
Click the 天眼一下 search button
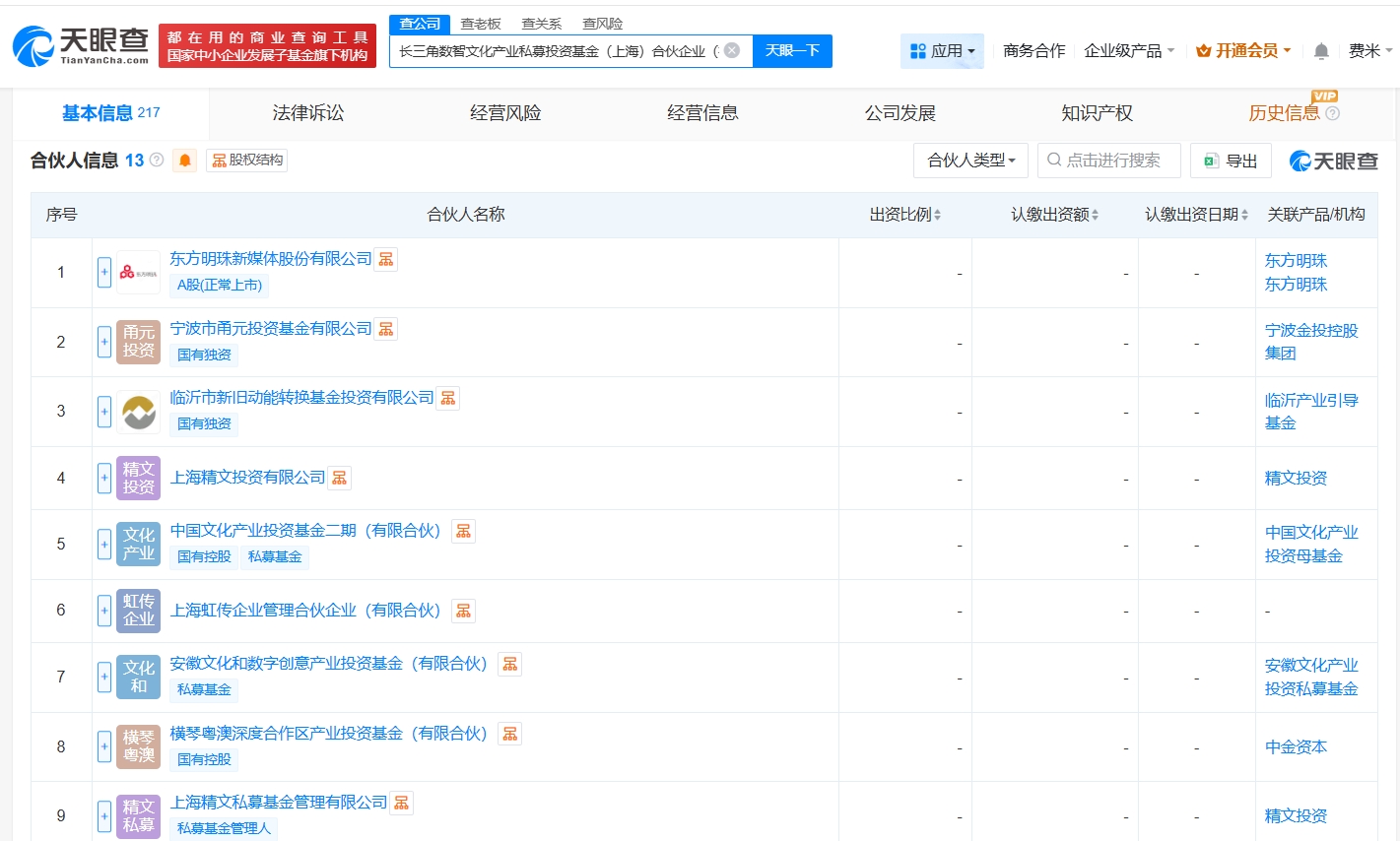click(x=792, y=51)
